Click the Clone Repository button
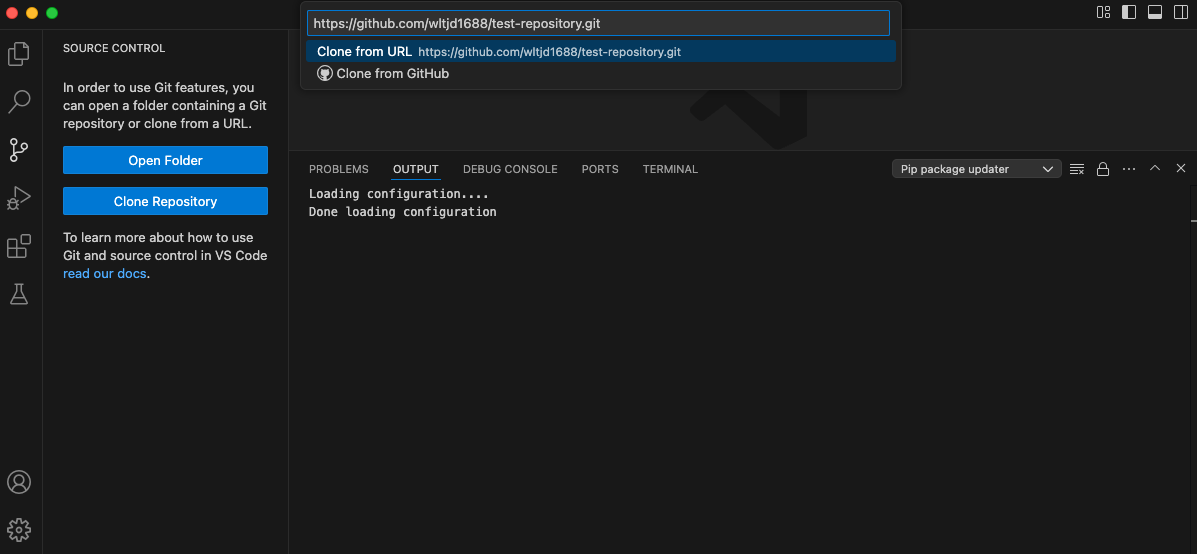This screenshot has height=554, width=1197. [x=166, y=201]
